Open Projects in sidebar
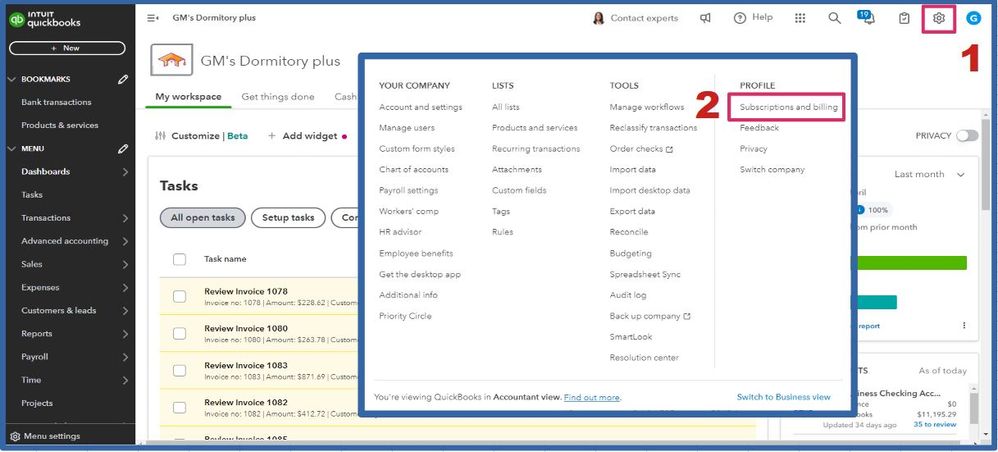Viewport: 998px width, 452px height. pos(37,403)
